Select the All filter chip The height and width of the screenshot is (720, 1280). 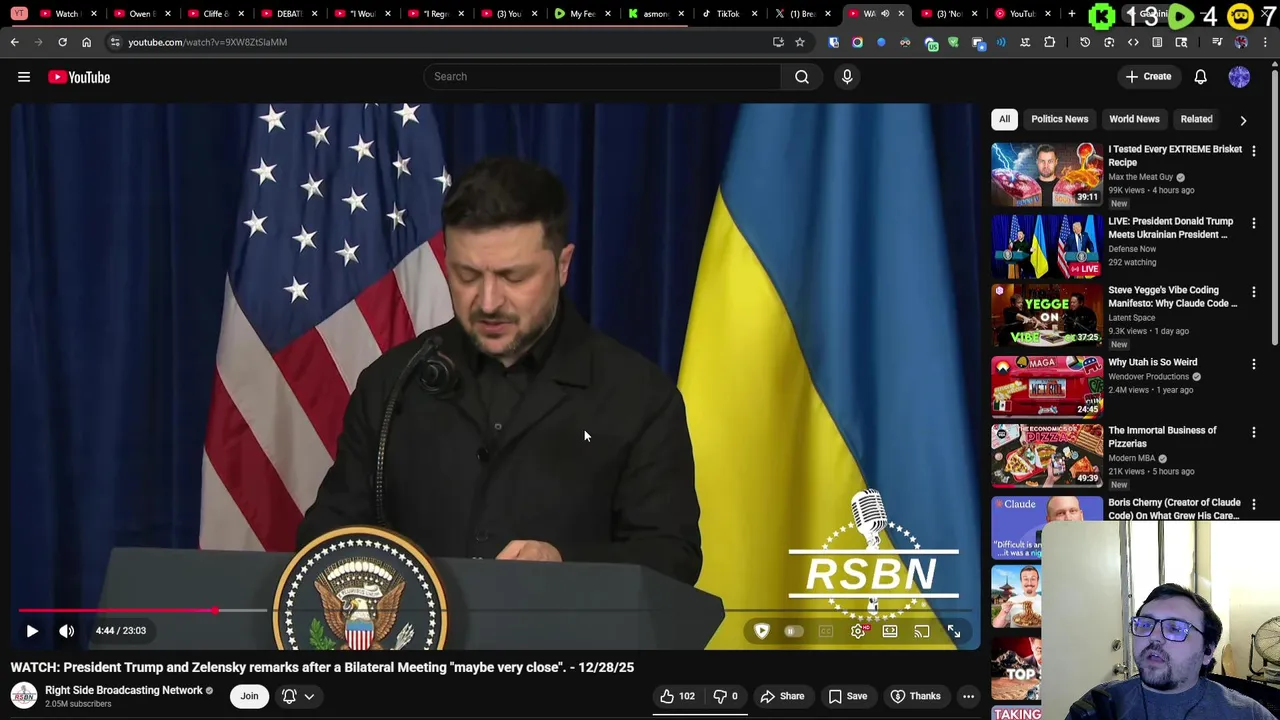1004,119
